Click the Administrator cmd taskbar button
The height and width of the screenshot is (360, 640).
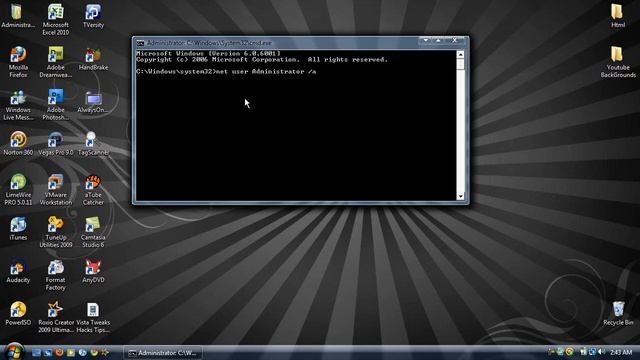(163, 353)
